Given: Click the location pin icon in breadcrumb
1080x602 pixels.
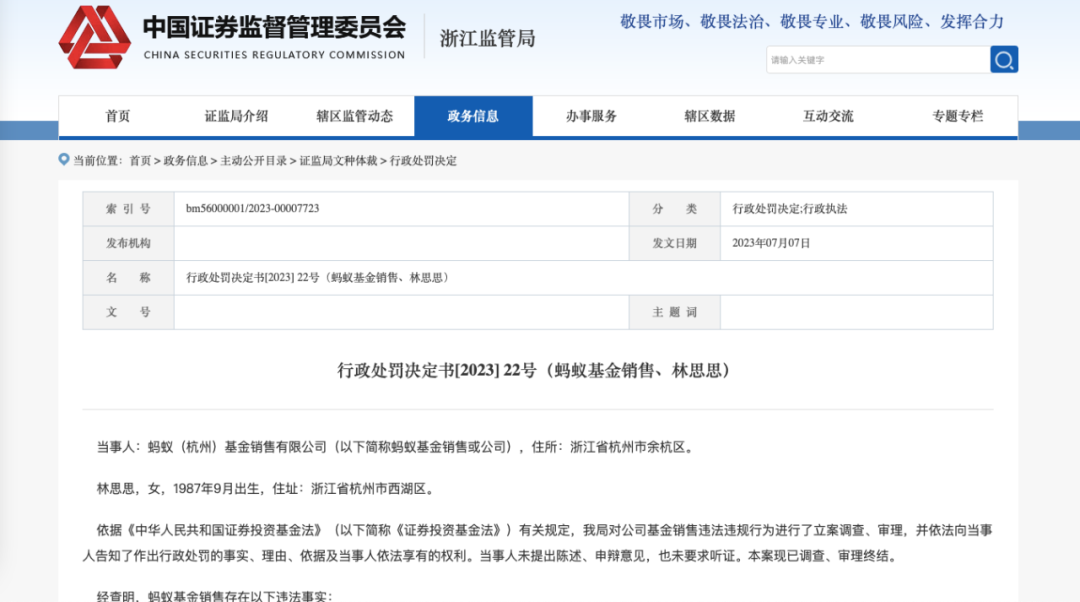Looking at the screenshot, I should pyautogui.click(x=63, y=160).
